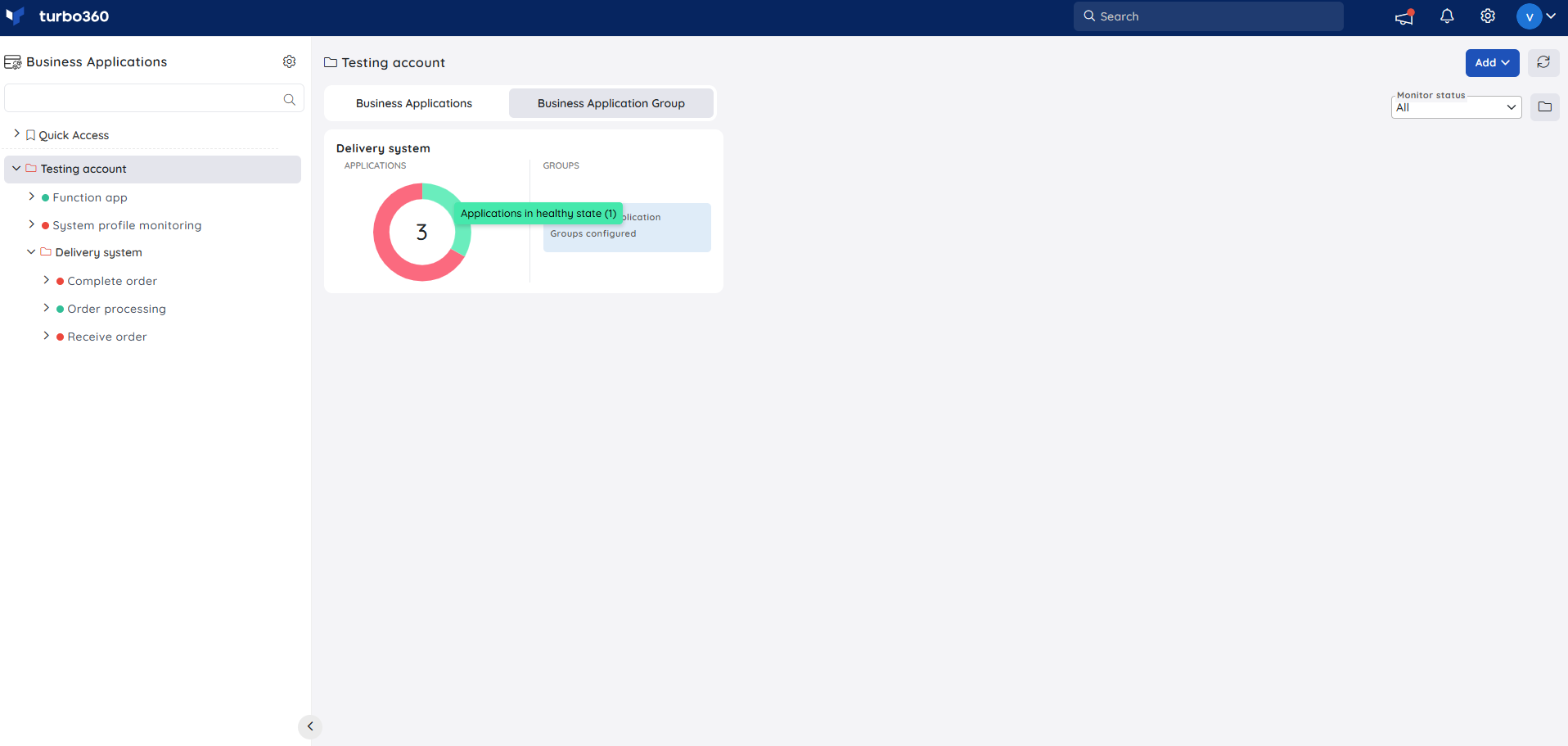Click green status dot of Function app
1568x746 pixels.
(45, 197)
